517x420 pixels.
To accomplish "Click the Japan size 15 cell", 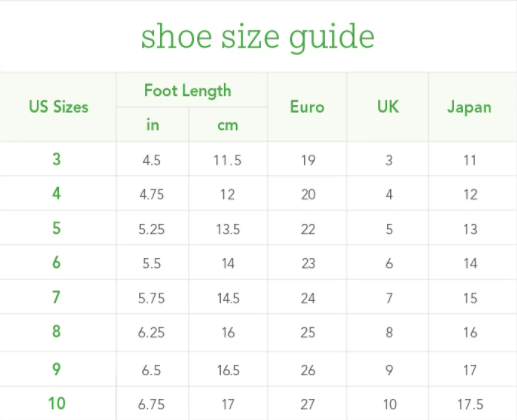I will click(470, 298).
